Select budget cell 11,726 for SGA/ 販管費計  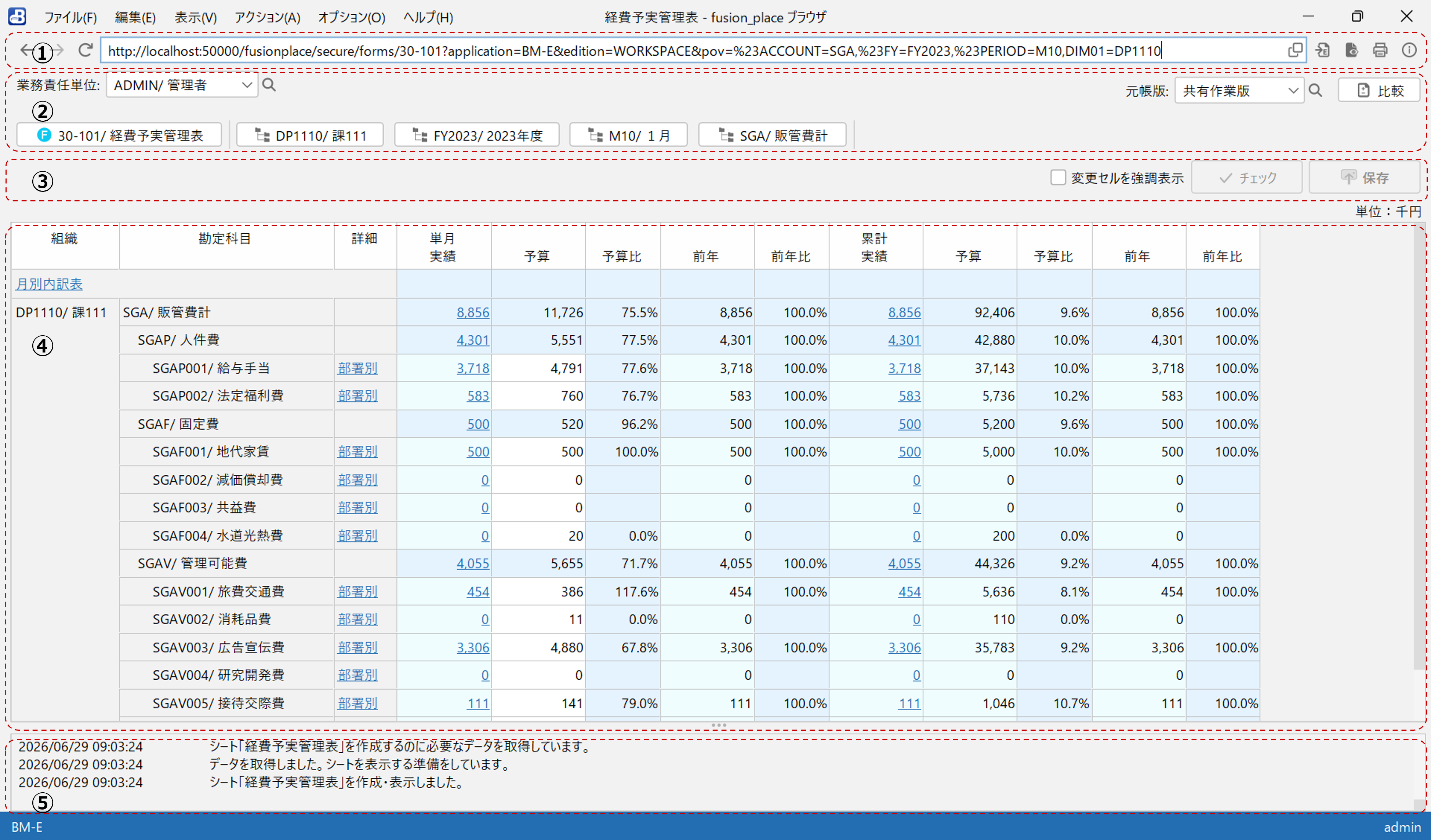[x=538, y=312]
